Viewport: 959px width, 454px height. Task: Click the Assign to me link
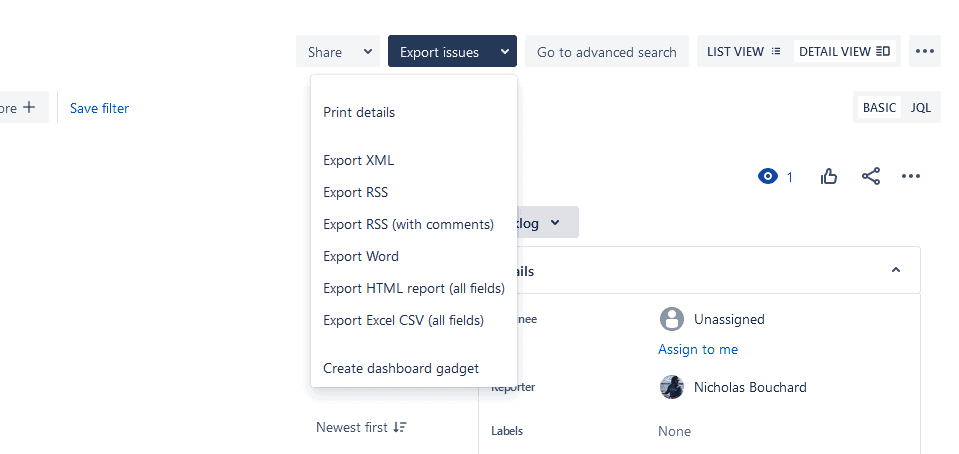(698, 349)
